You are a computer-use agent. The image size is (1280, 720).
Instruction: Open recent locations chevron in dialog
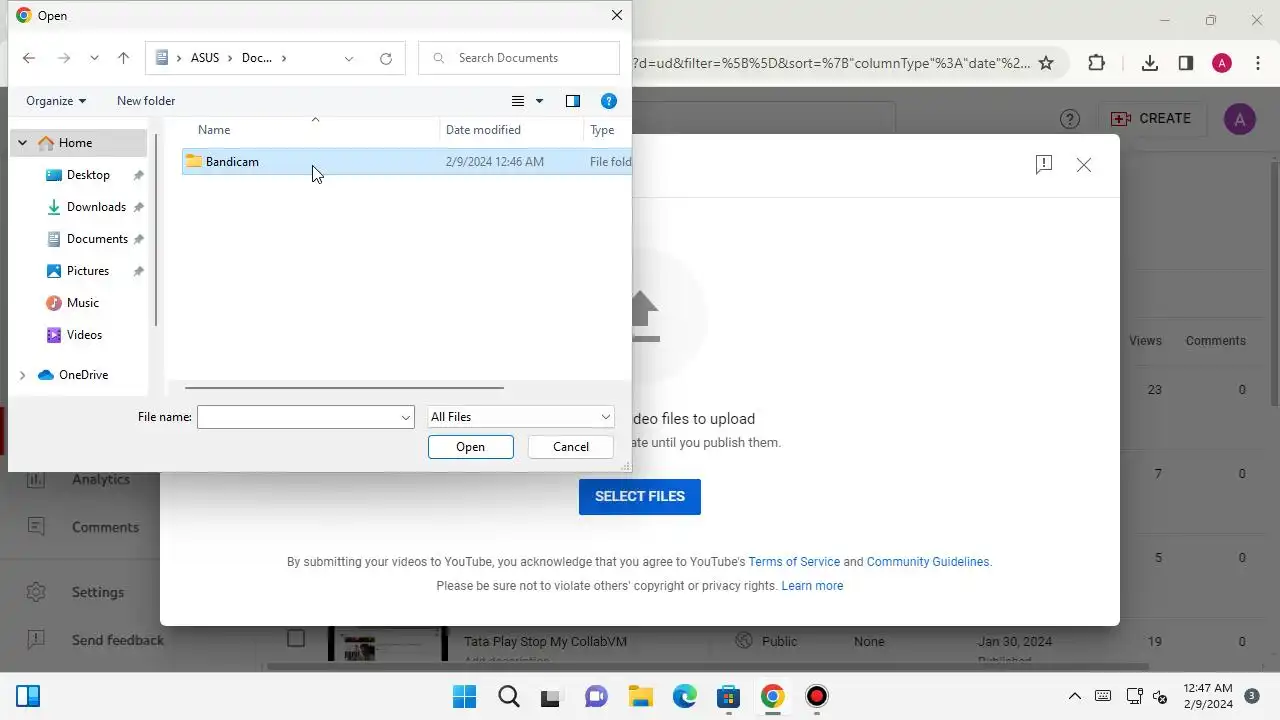[94, 58]
